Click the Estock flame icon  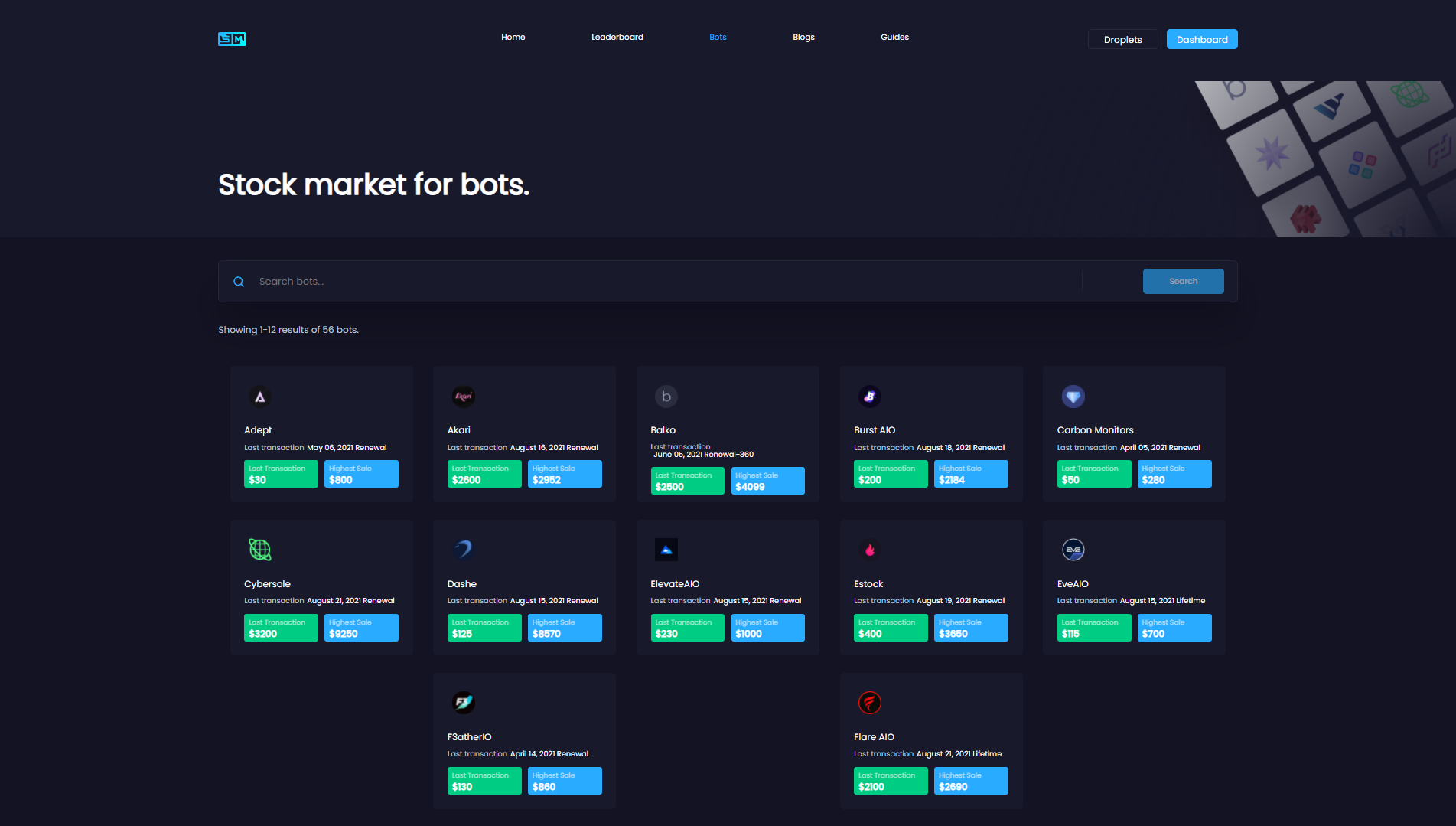pos(869,550)
